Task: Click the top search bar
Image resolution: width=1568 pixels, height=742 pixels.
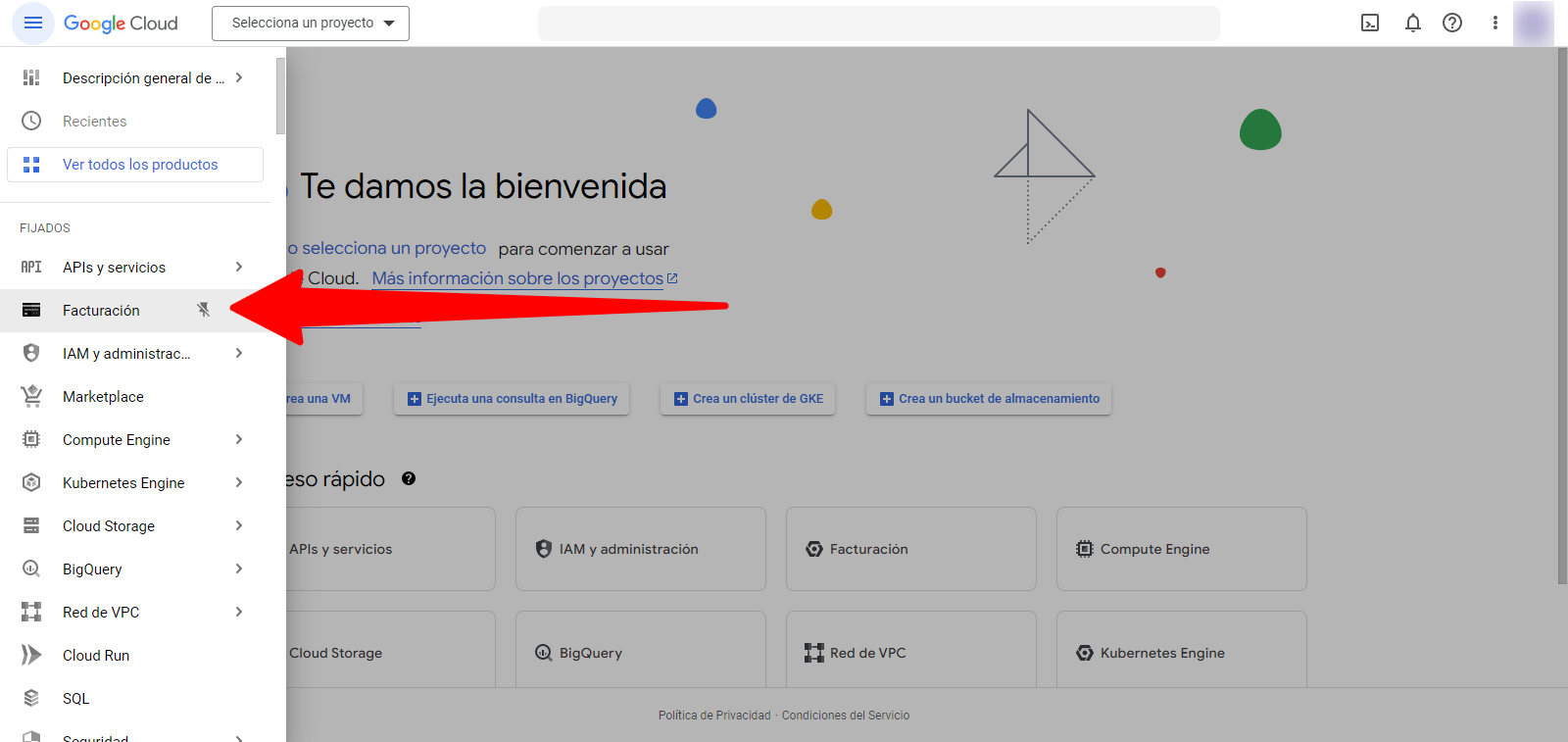Action: click(878, 23)
